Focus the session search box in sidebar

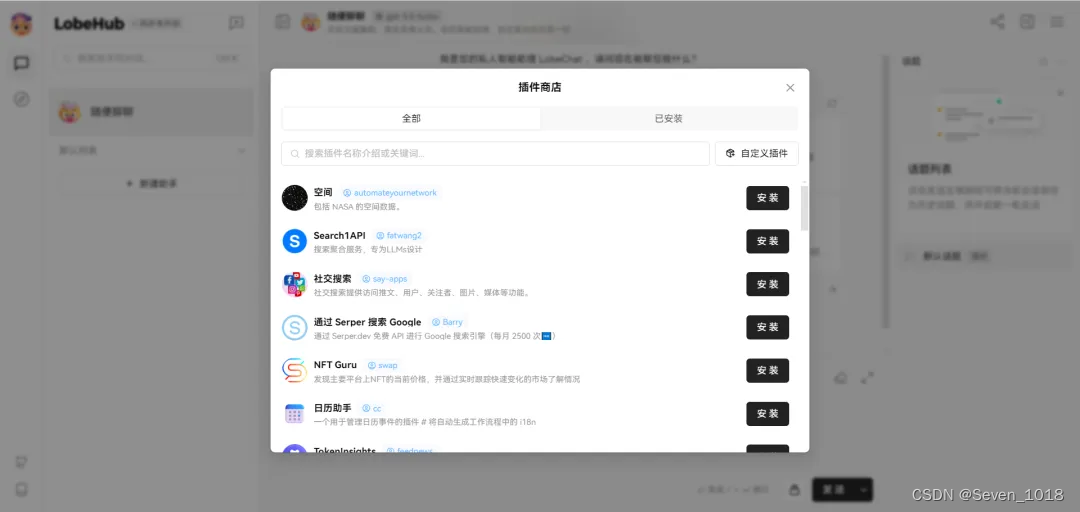151,59
